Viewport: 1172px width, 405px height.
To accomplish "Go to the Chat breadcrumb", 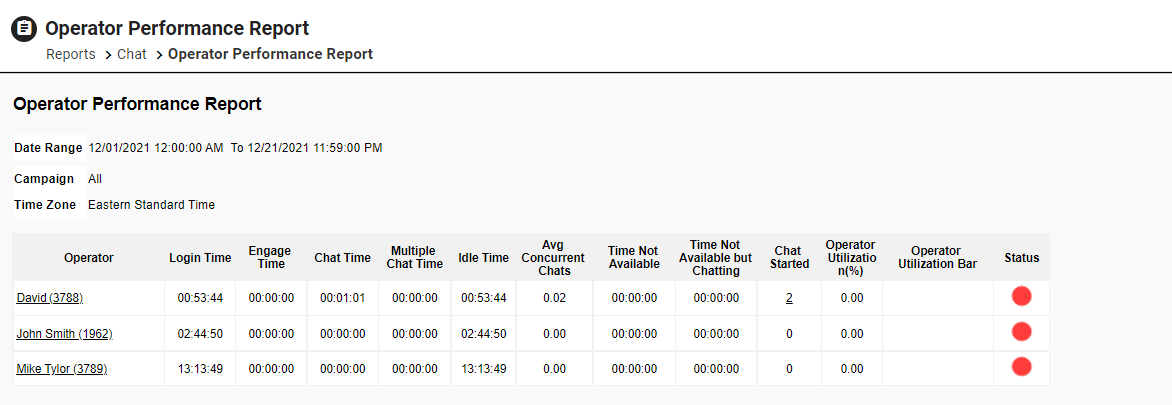I will pos(132,54).
